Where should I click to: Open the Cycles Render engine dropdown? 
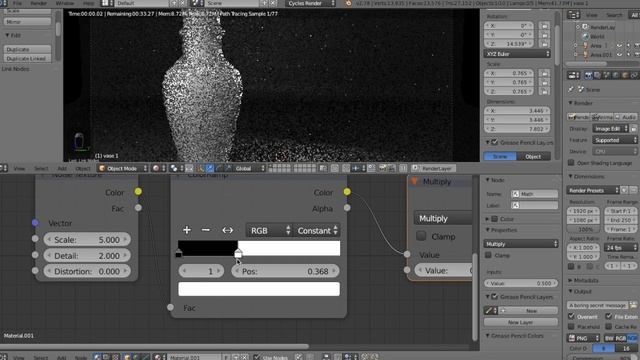click(311, 3)
